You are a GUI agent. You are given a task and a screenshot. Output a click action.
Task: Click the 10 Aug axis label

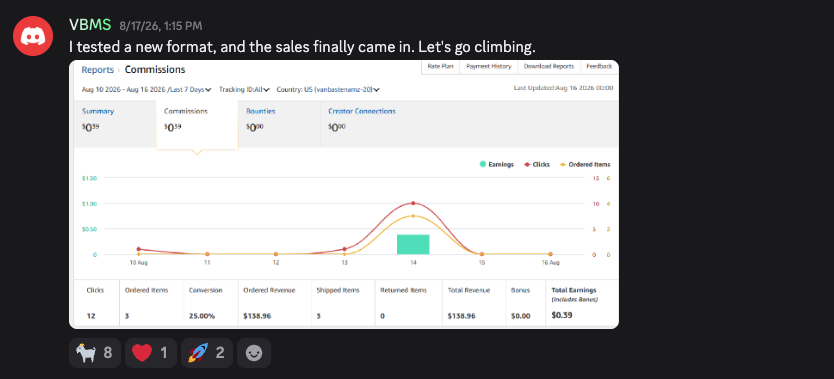tap(138, 263)
